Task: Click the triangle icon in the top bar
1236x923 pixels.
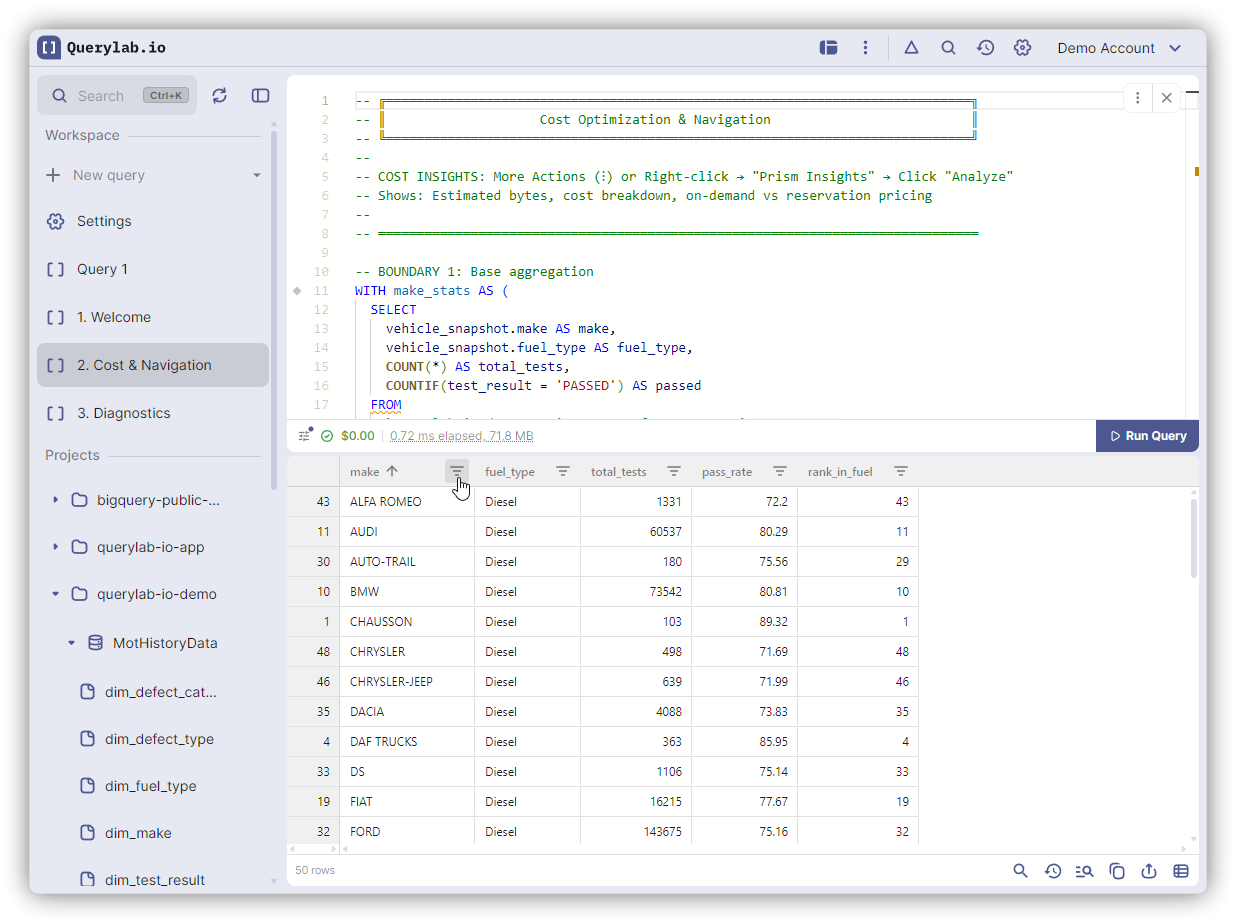Action: click(911, 48)
